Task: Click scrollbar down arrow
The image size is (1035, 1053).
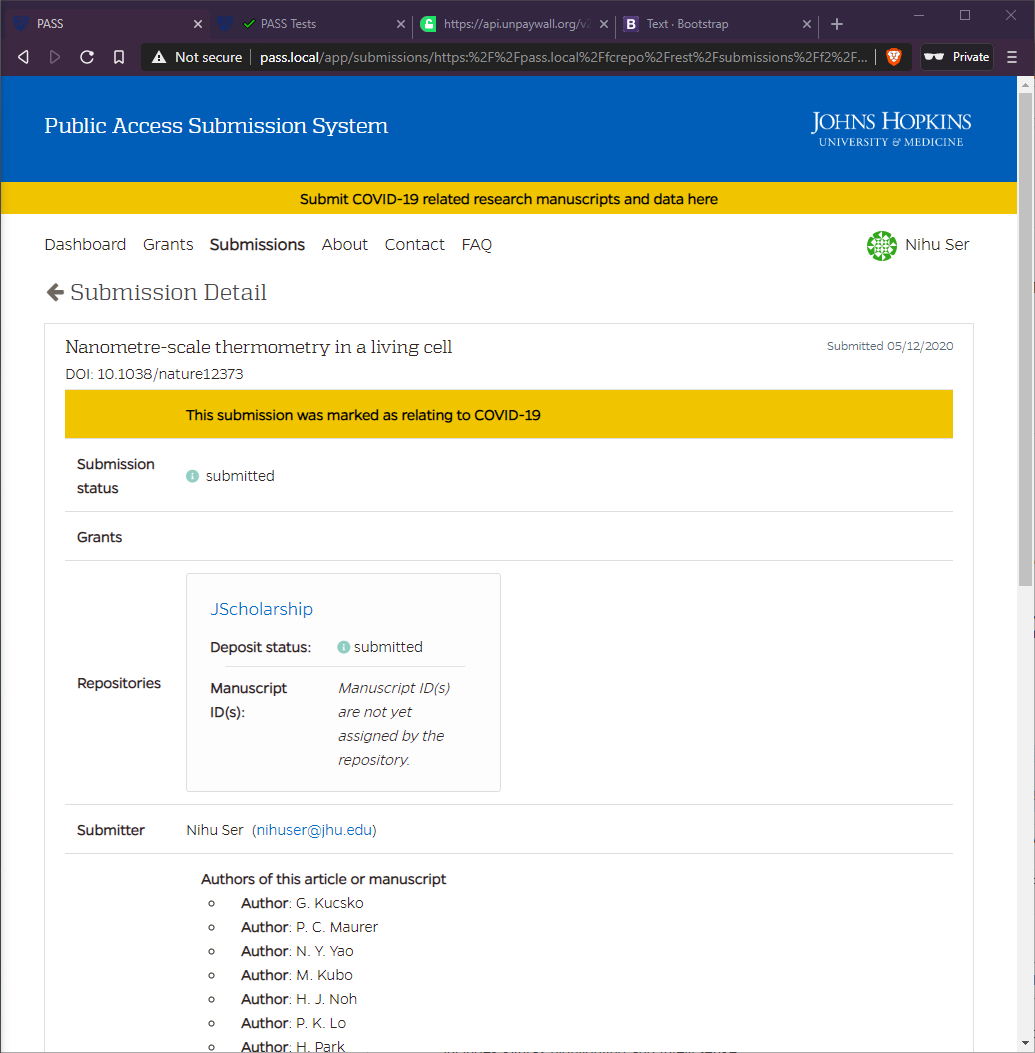Action: coord(1025,1043)
